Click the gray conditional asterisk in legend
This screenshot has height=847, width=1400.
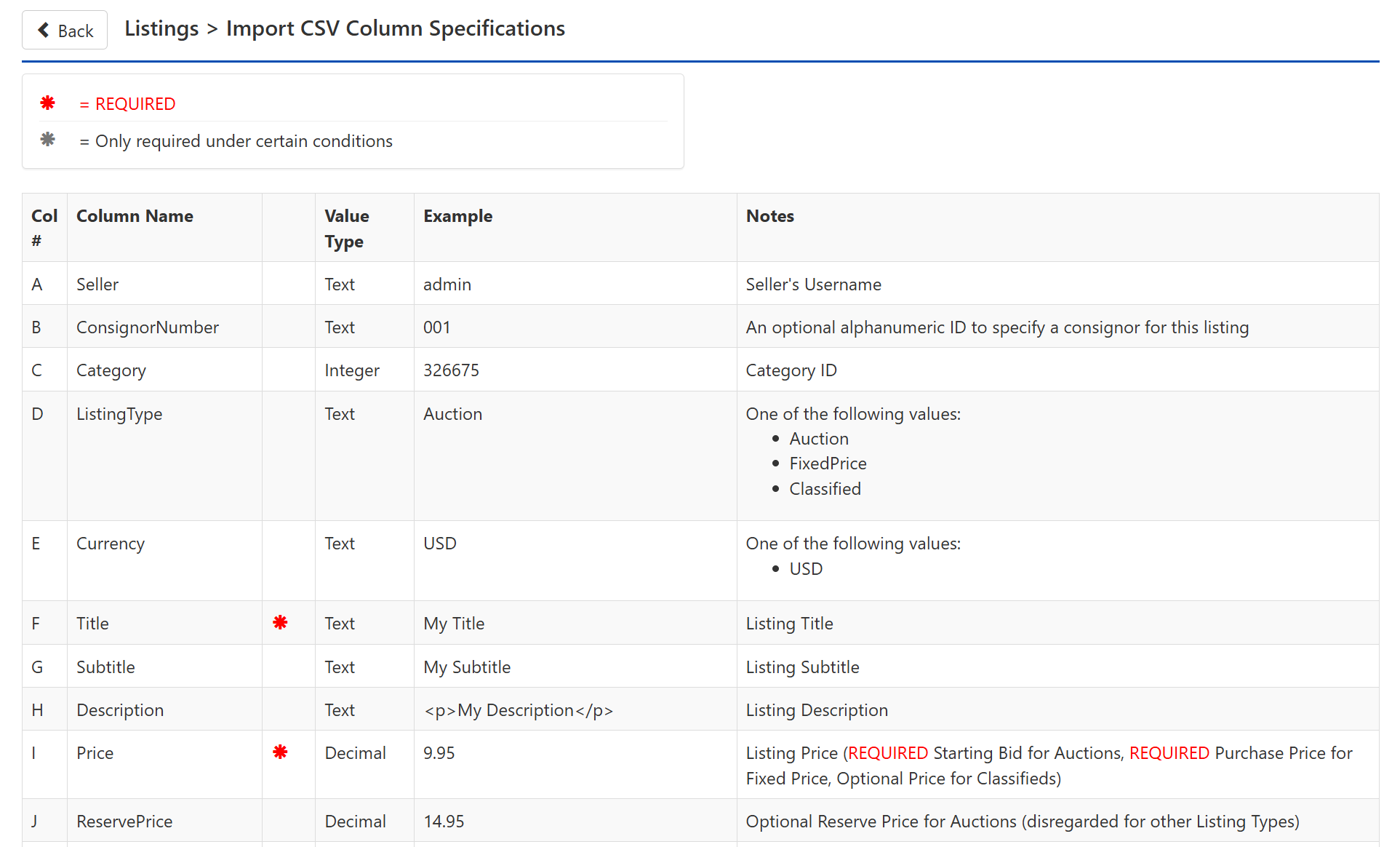[x=48, y=140]
